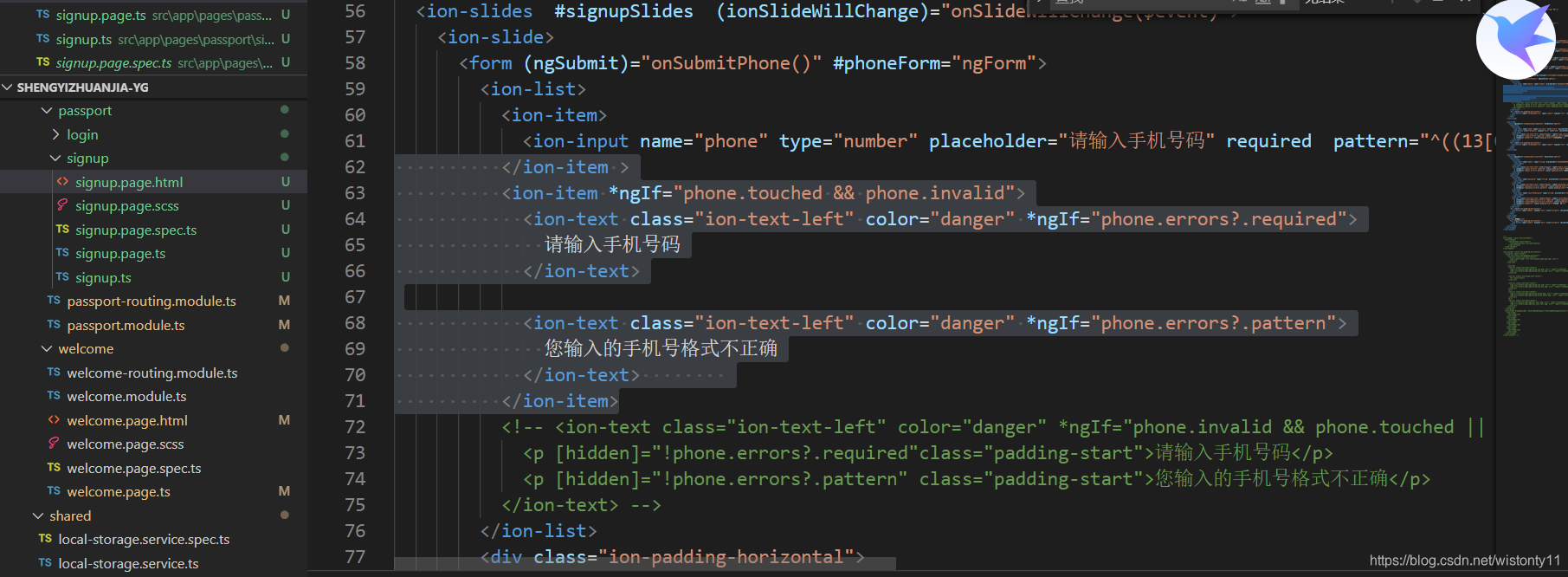Open signup.ts under signup folder

(153, 277)
